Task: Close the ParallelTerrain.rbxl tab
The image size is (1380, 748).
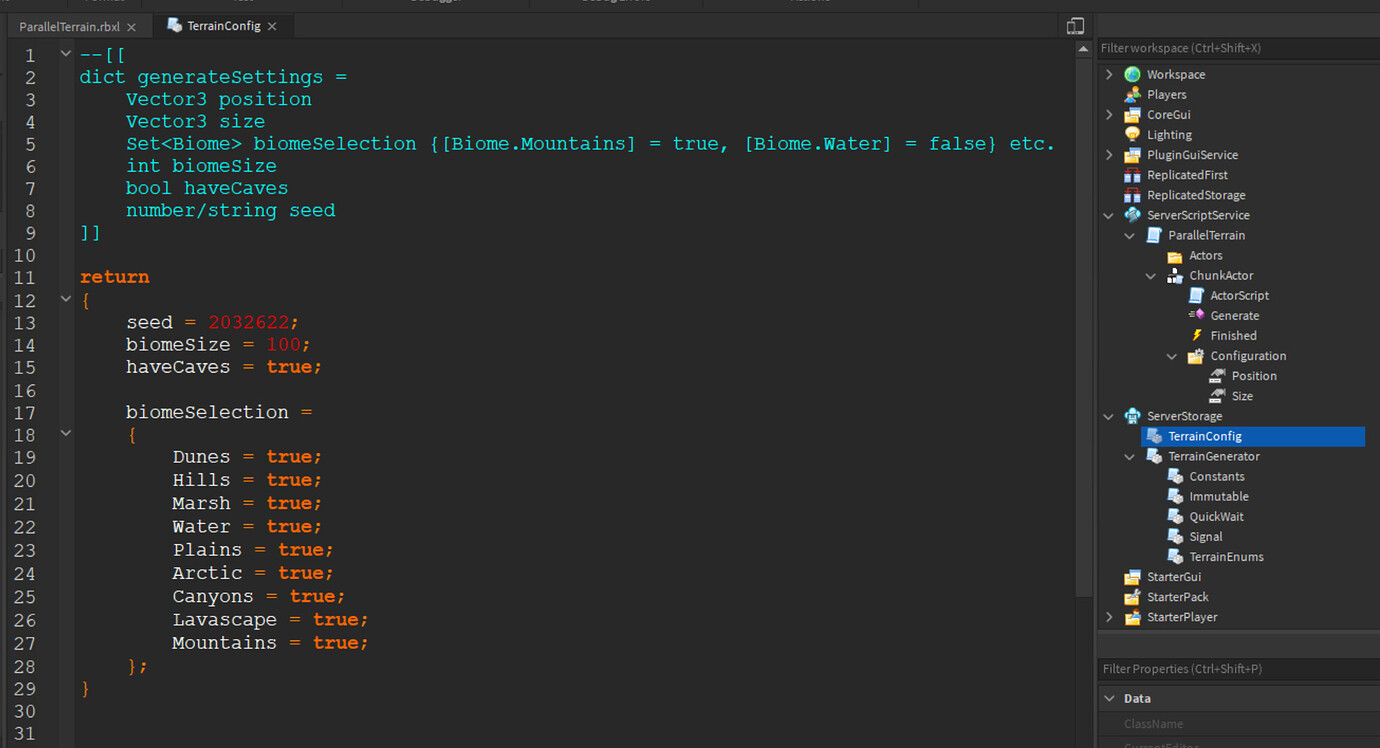Action: click(131, 27)
